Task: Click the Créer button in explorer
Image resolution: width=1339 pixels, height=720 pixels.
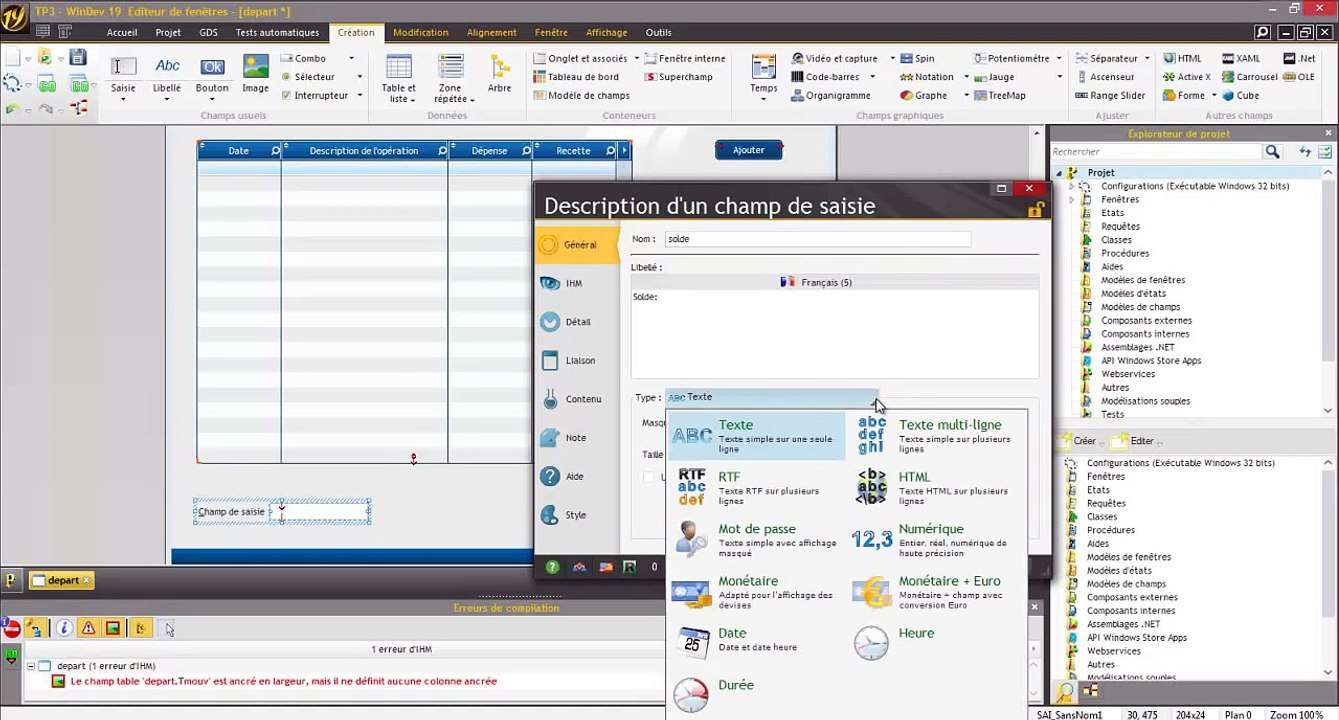Action: (x=1077, y=441)
